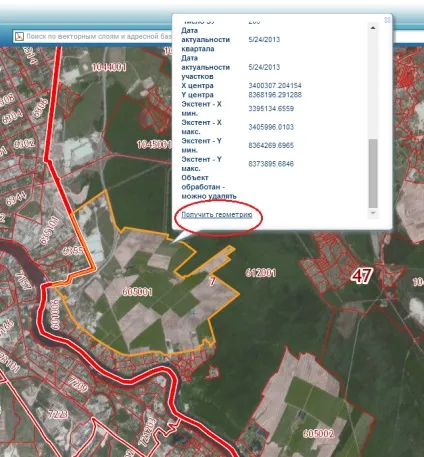Select map block labeled 7269

77,384
